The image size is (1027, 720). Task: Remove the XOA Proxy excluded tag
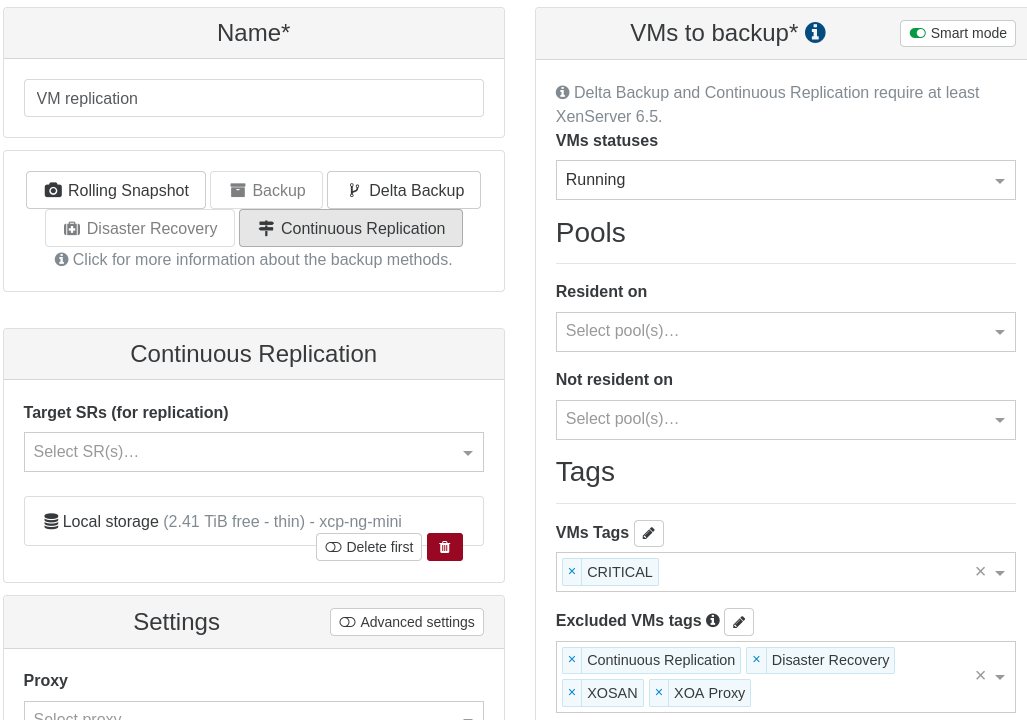658,692
